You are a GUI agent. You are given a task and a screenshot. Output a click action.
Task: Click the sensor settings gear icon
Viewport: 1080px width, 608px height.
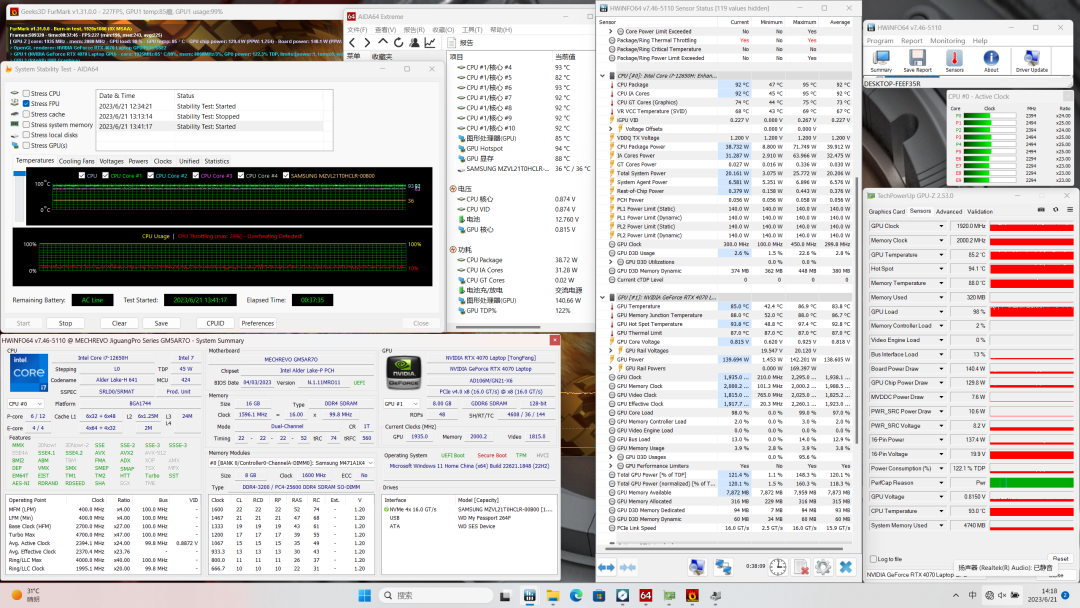coord(822,567)
